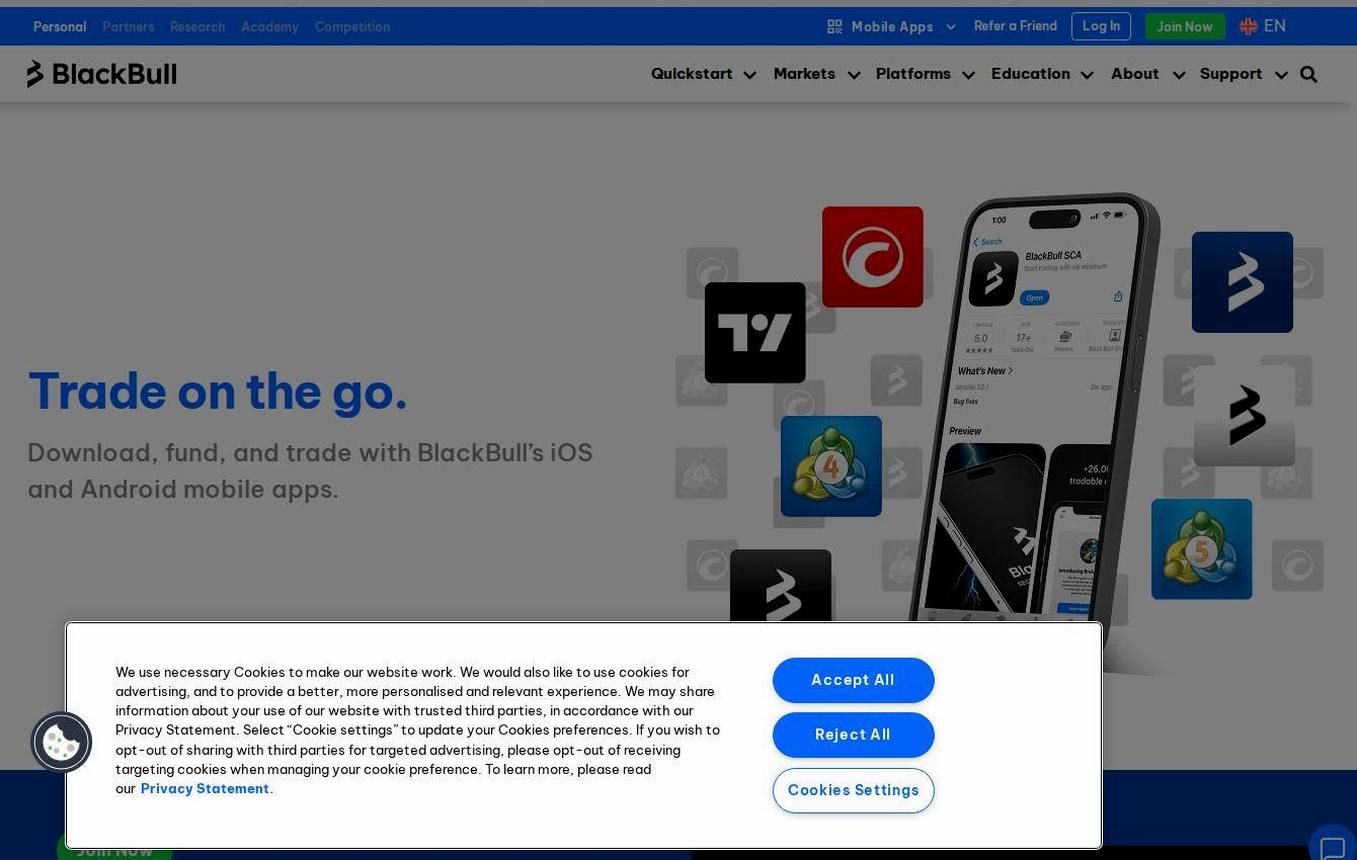
Task: Reject all cookies
Action: pos(853,735)
